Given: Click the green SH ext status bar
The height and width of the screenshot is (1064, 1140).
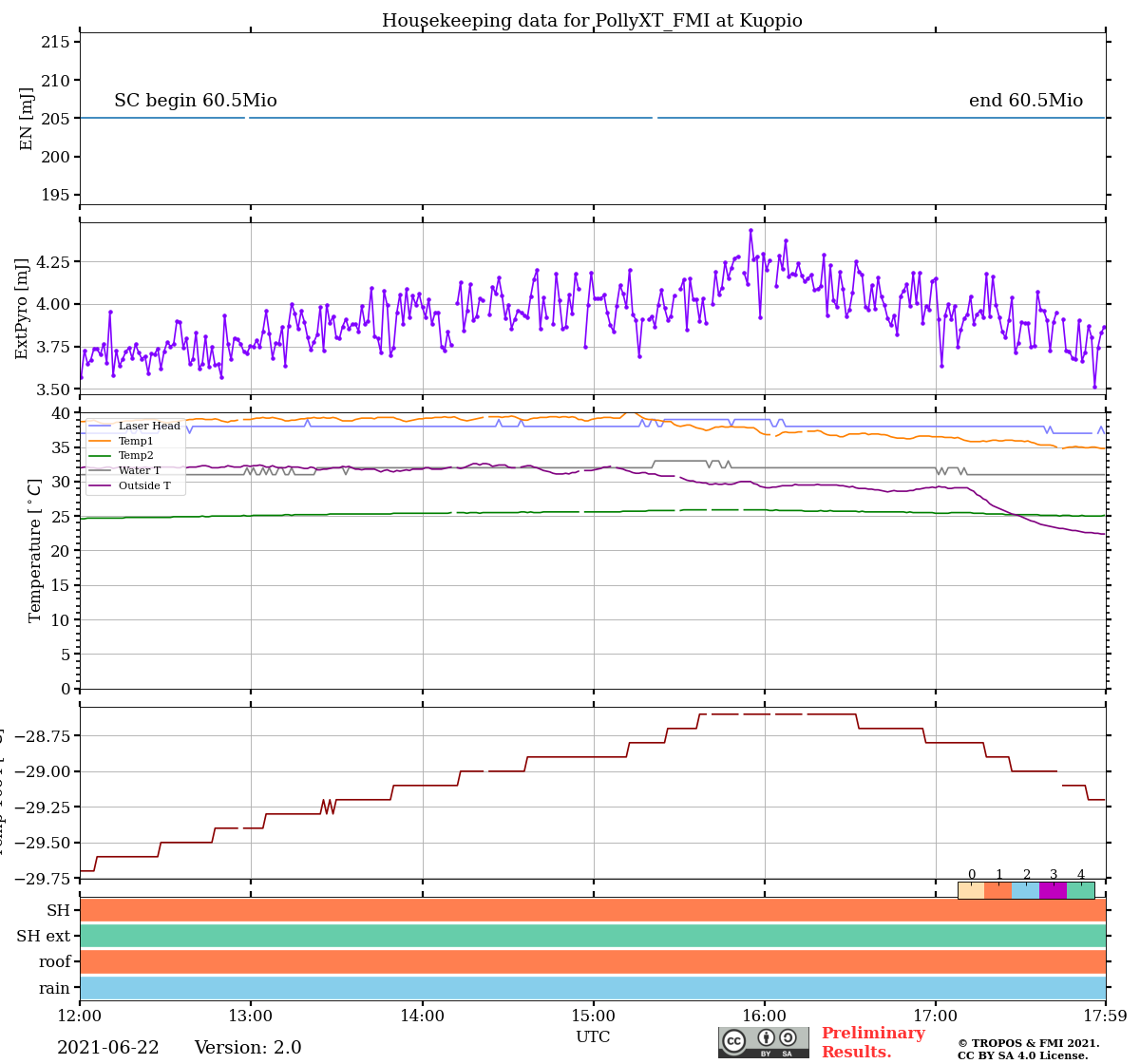Looking at the screenshot, I should [593, 936].
